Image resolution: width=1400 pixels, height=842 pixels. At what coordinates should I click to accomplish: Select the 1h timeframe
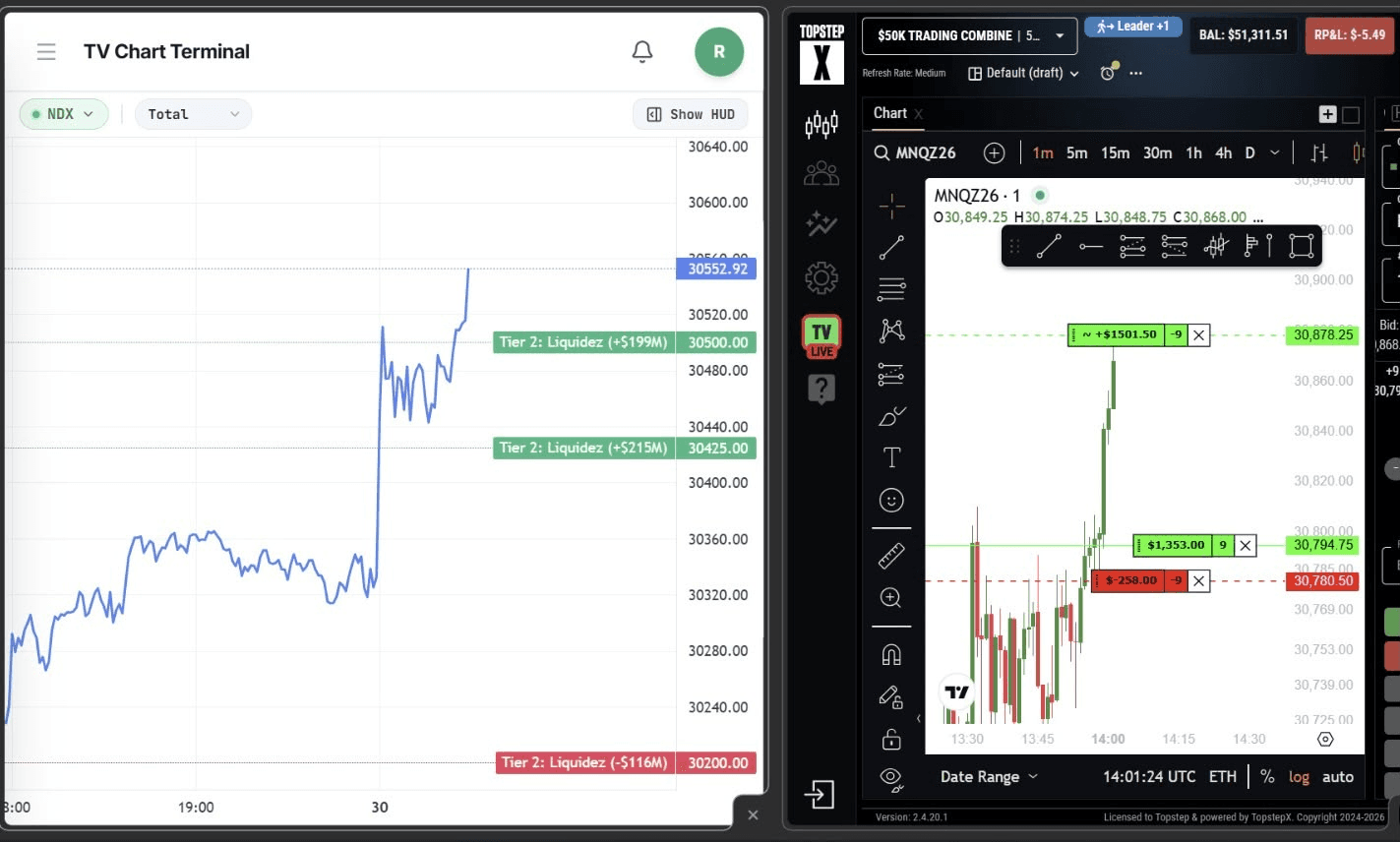[1193, 152]
